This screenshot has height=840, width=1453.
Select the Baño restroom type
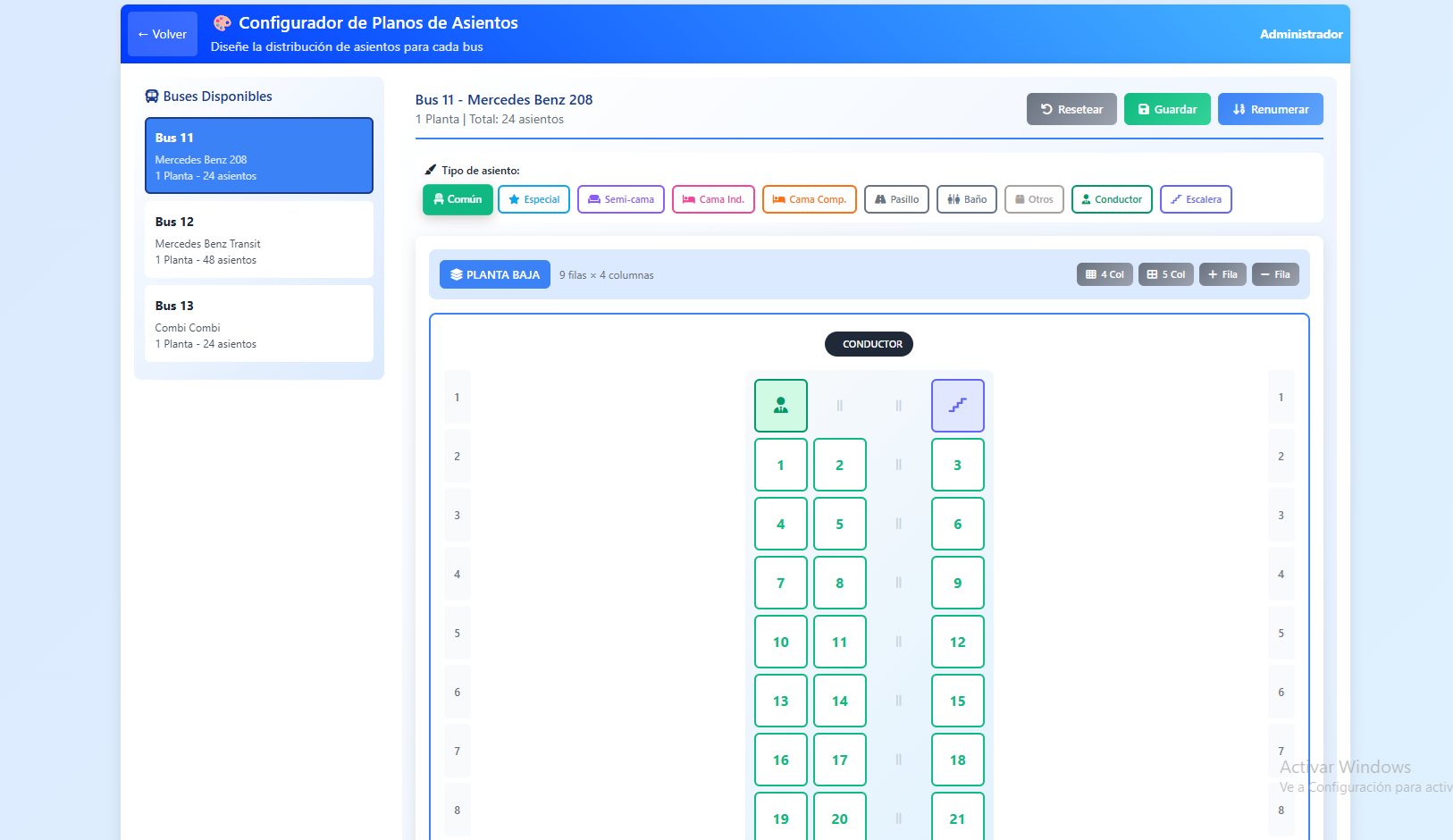tap(966, 199)
